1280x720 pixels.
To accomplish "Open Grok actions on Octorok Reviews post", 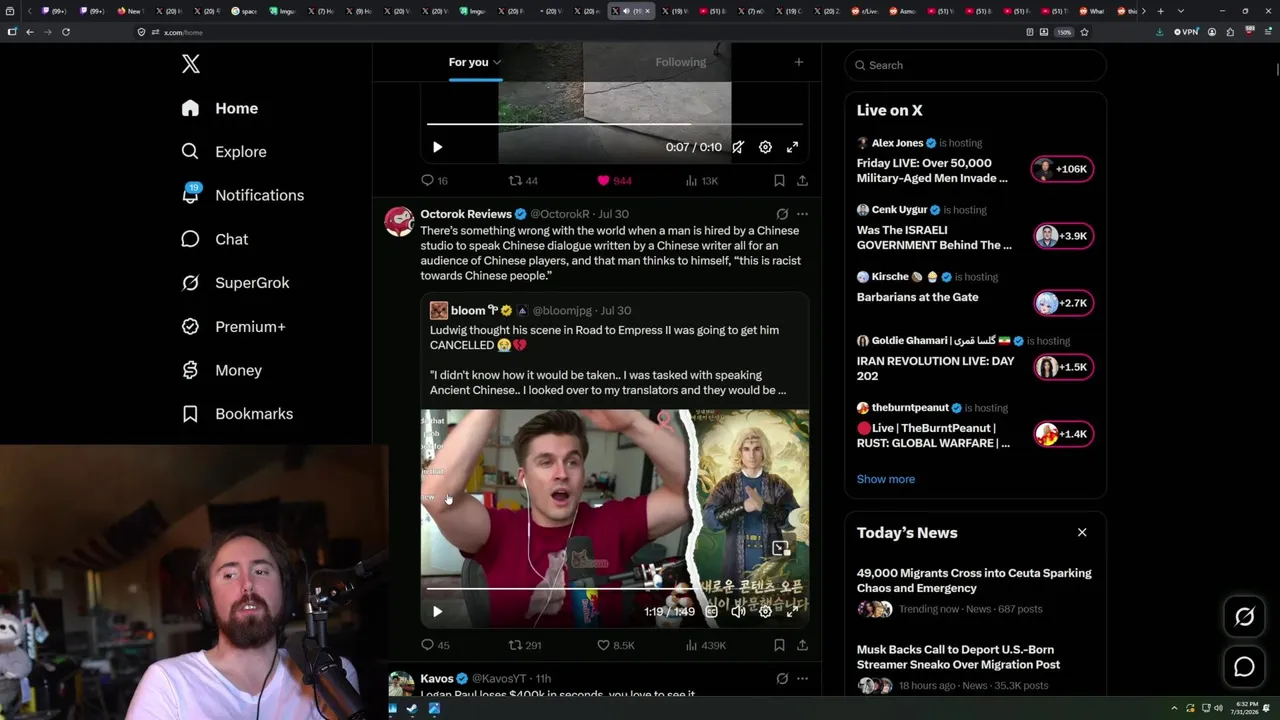I will (x=782, y=214).
